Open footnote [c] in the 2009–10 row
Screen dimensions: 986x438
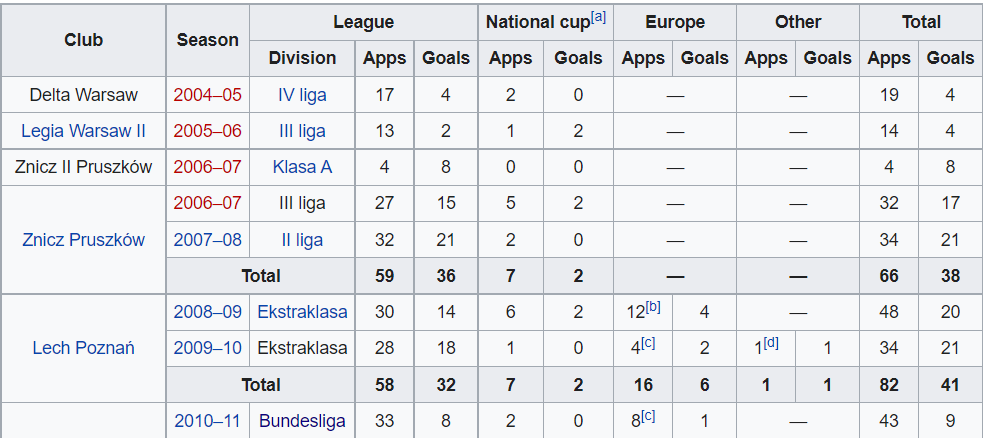tap(649, 343)
